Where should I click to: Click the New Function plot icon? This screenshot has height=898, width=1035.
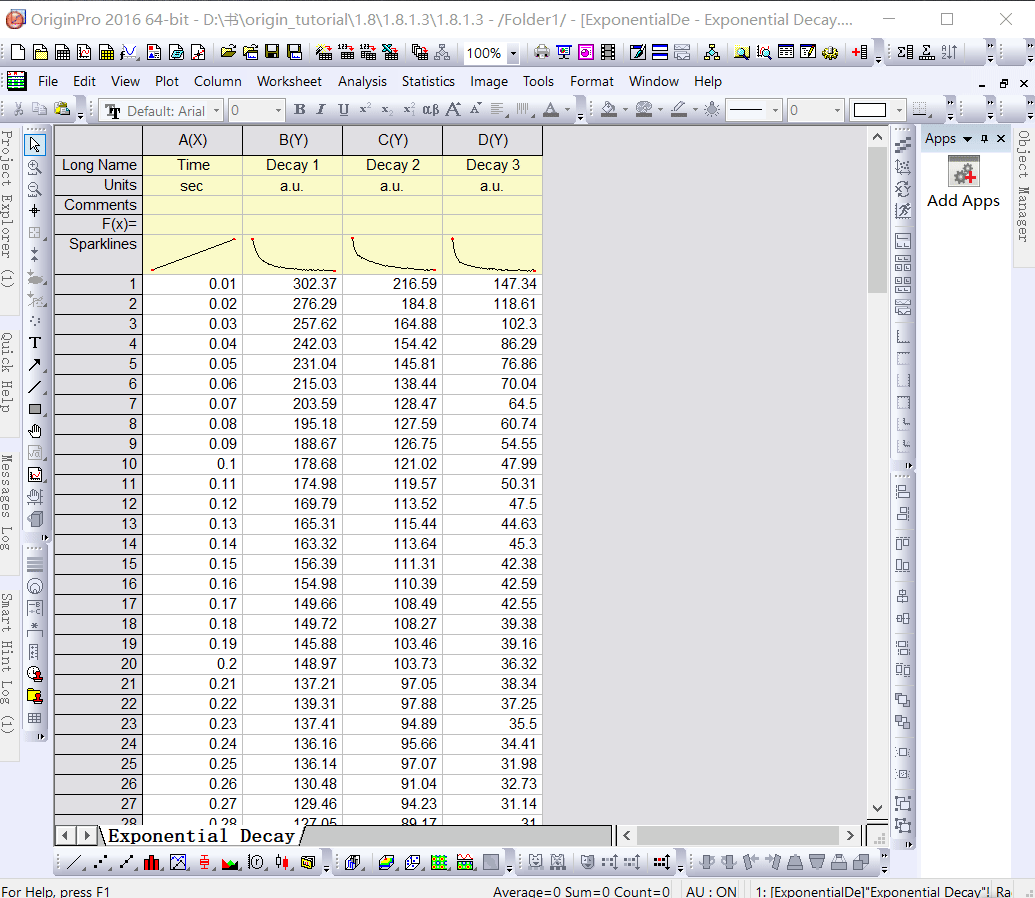tap(129, 52)
